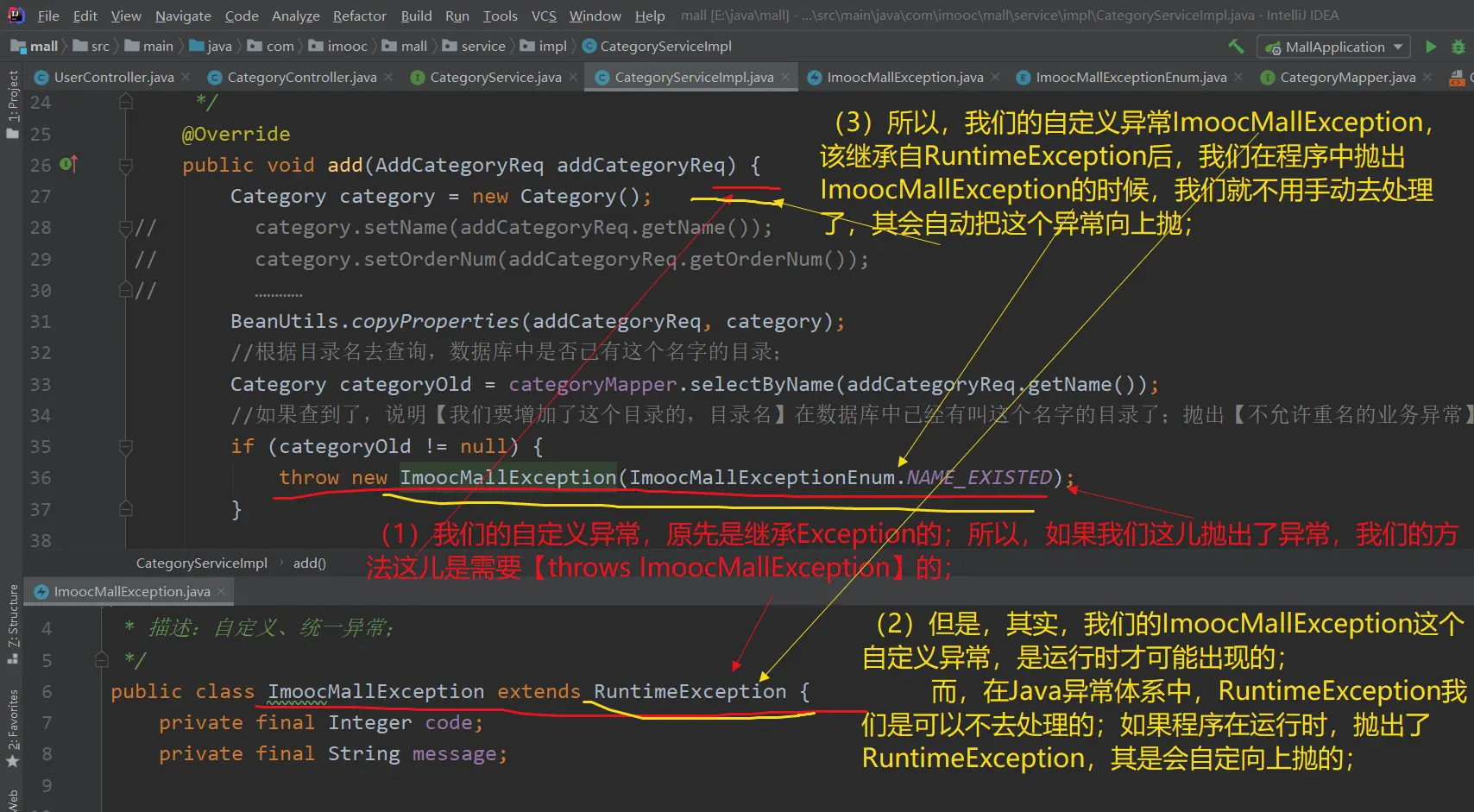The height and width of the screenshot is (812, 1474).
Task: Start debugging with the green bug icon
Action: click(1458, 47)
